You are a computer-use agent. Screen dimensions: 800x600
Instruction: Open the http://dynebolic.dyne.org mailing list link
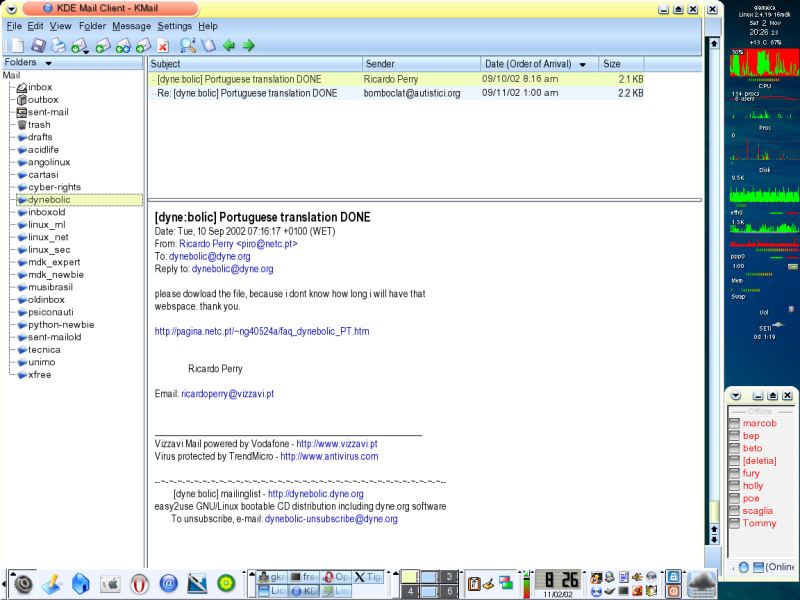(316, 494)
